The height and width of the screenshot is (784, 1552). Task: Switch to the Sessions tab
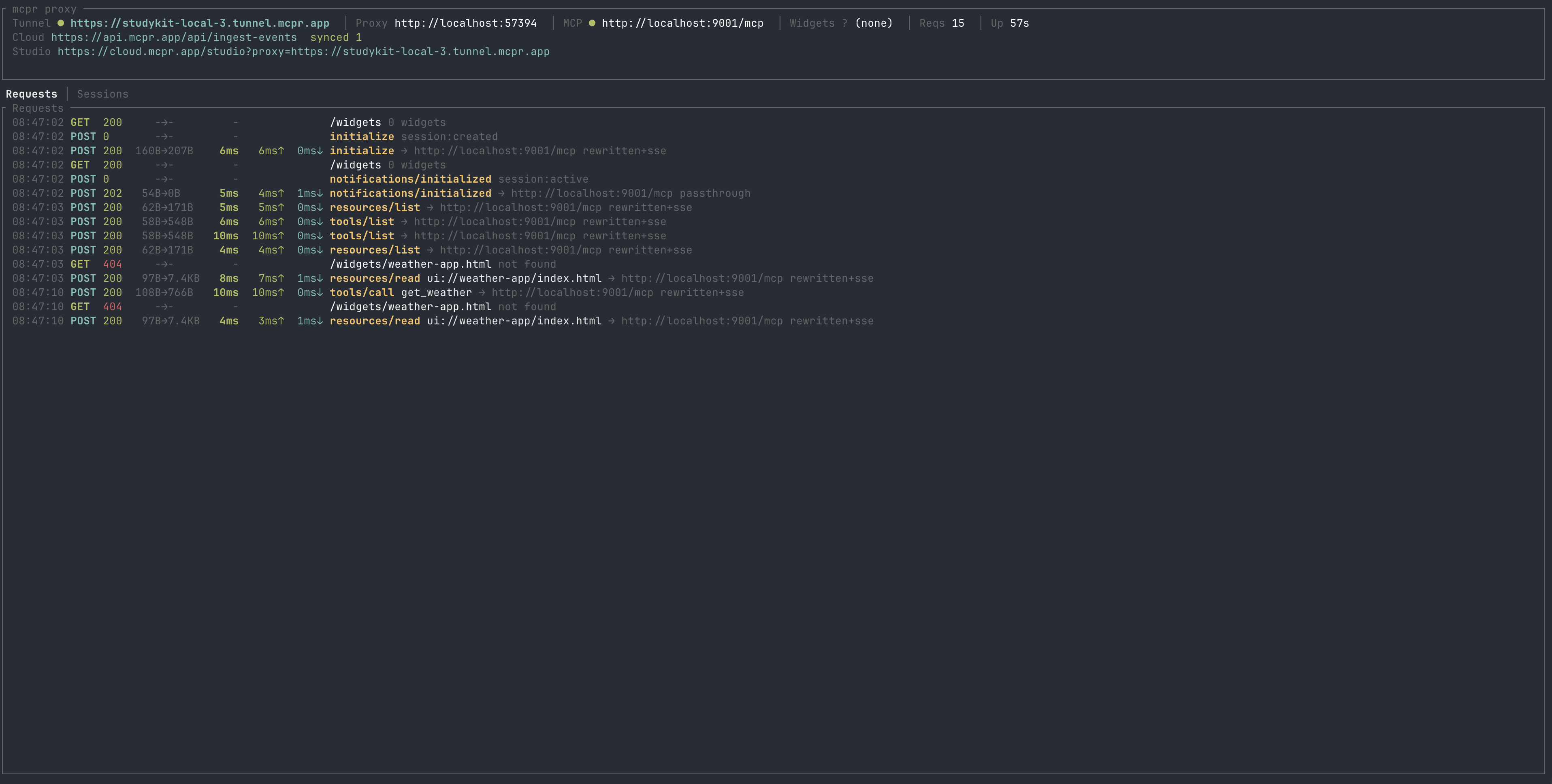coord(102,94)
